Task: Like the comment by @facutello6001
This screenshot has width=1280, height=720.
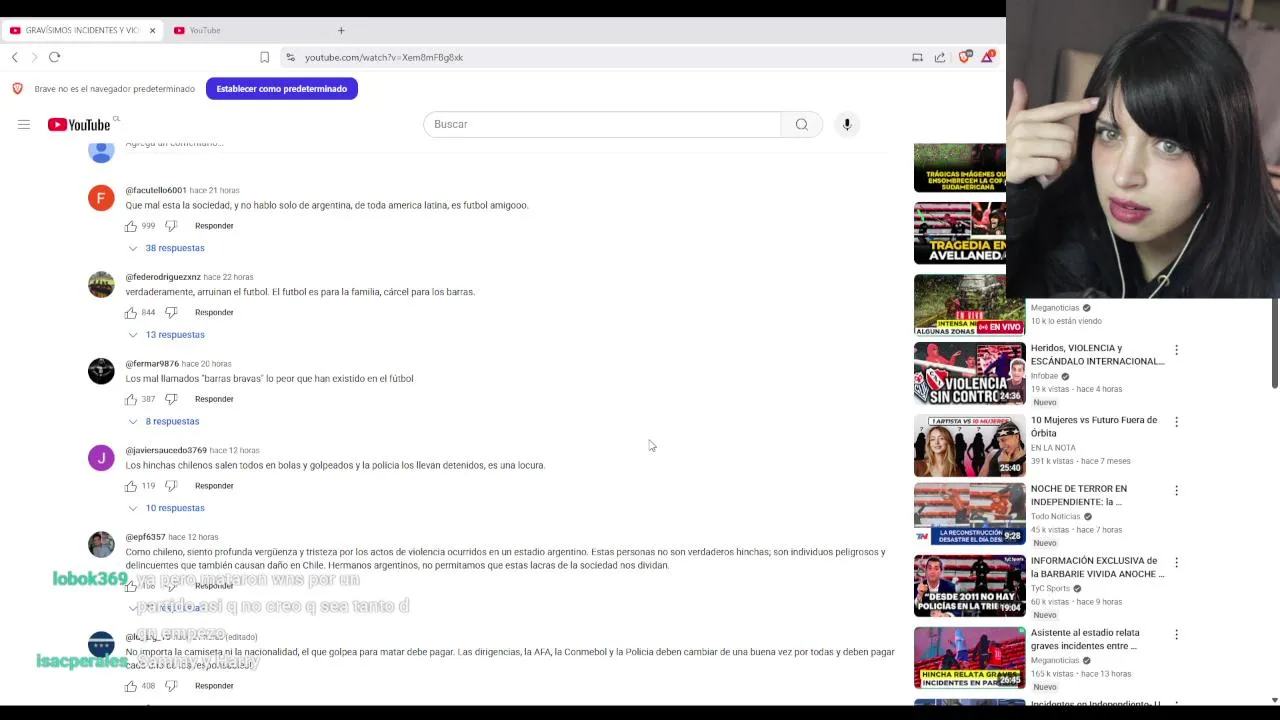Action: click(131, 226)
